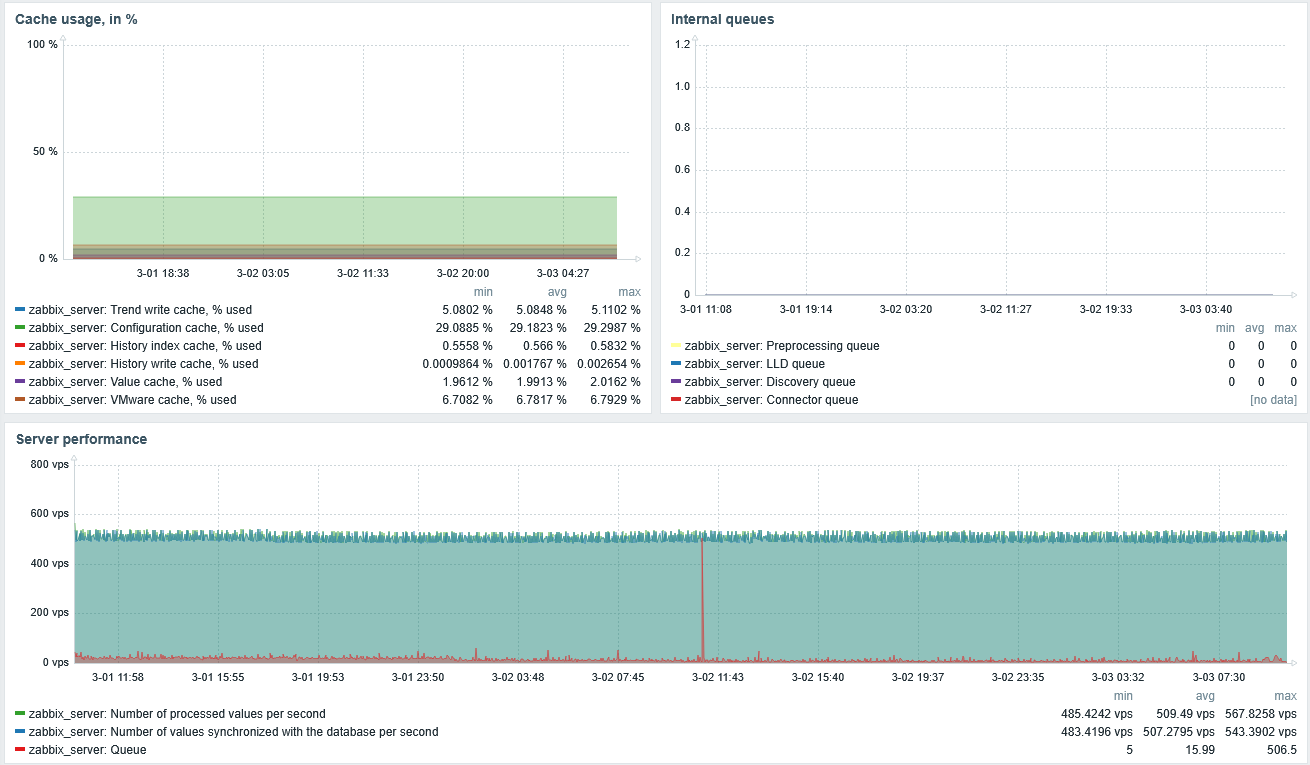Click the 'zabbix_server: Queue' label in Server performance

[x=88, y=750]
